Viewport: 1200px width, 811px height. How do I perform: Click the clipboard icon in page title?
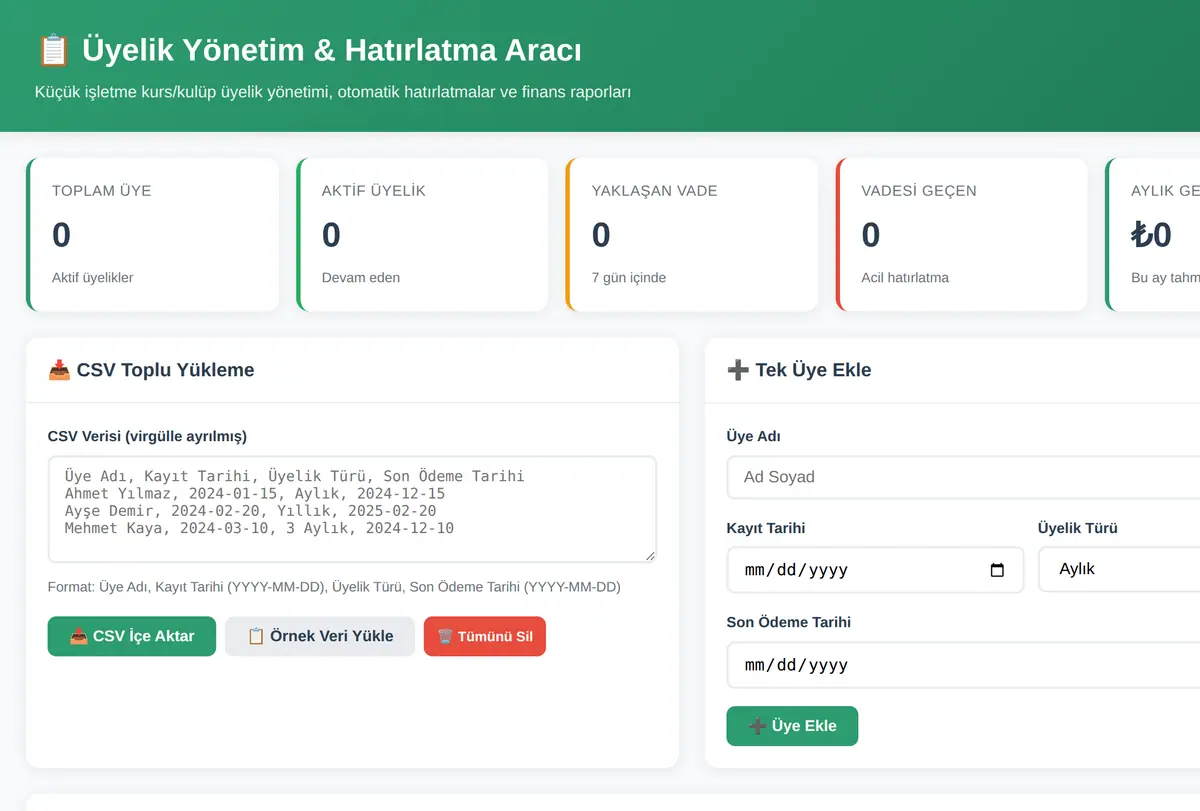point(52,50)
